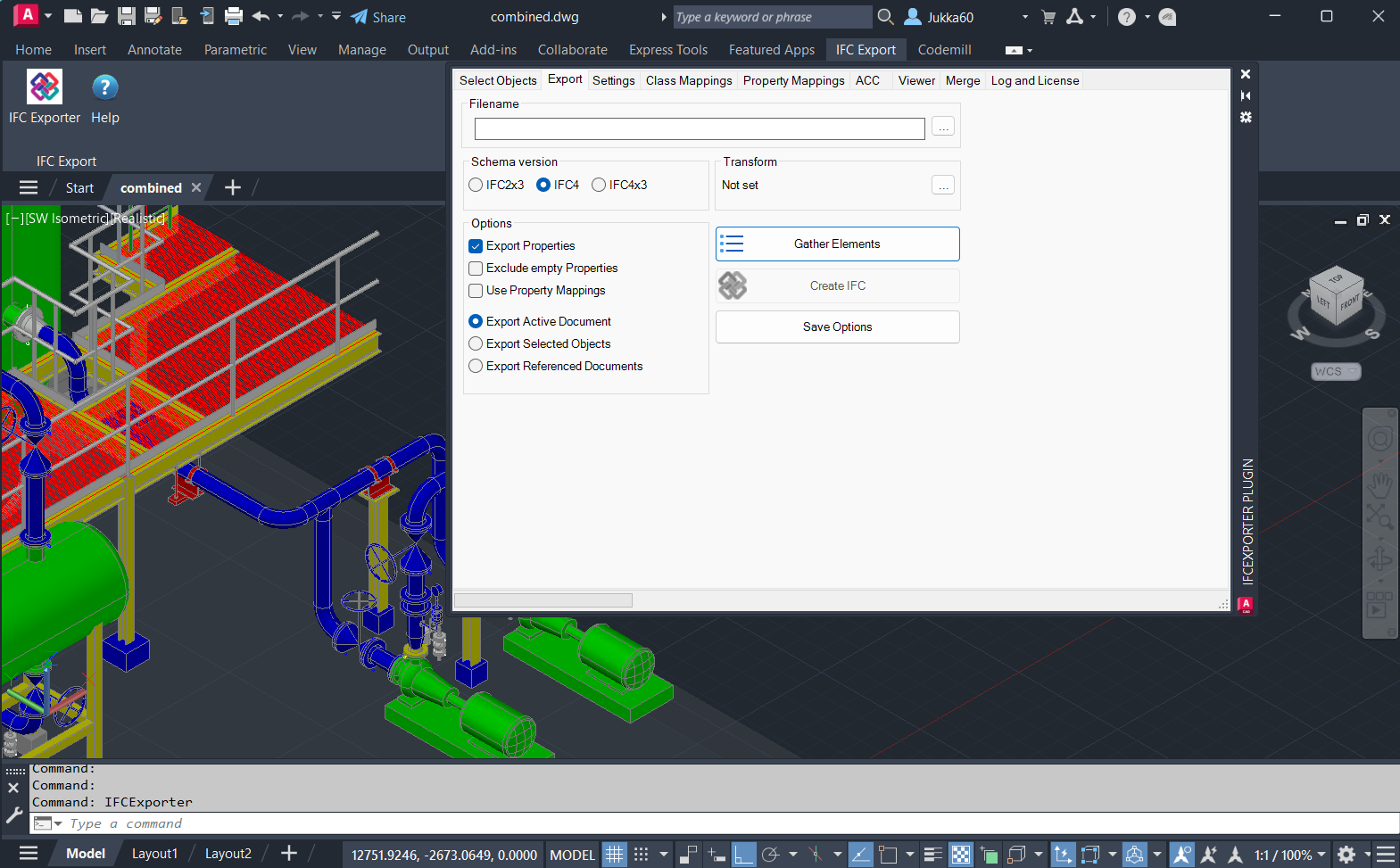Viewport: 1400px width, 868px height.
Task: Toggle dynamic UCS icon in status bar
Action: click(1062, 855)
